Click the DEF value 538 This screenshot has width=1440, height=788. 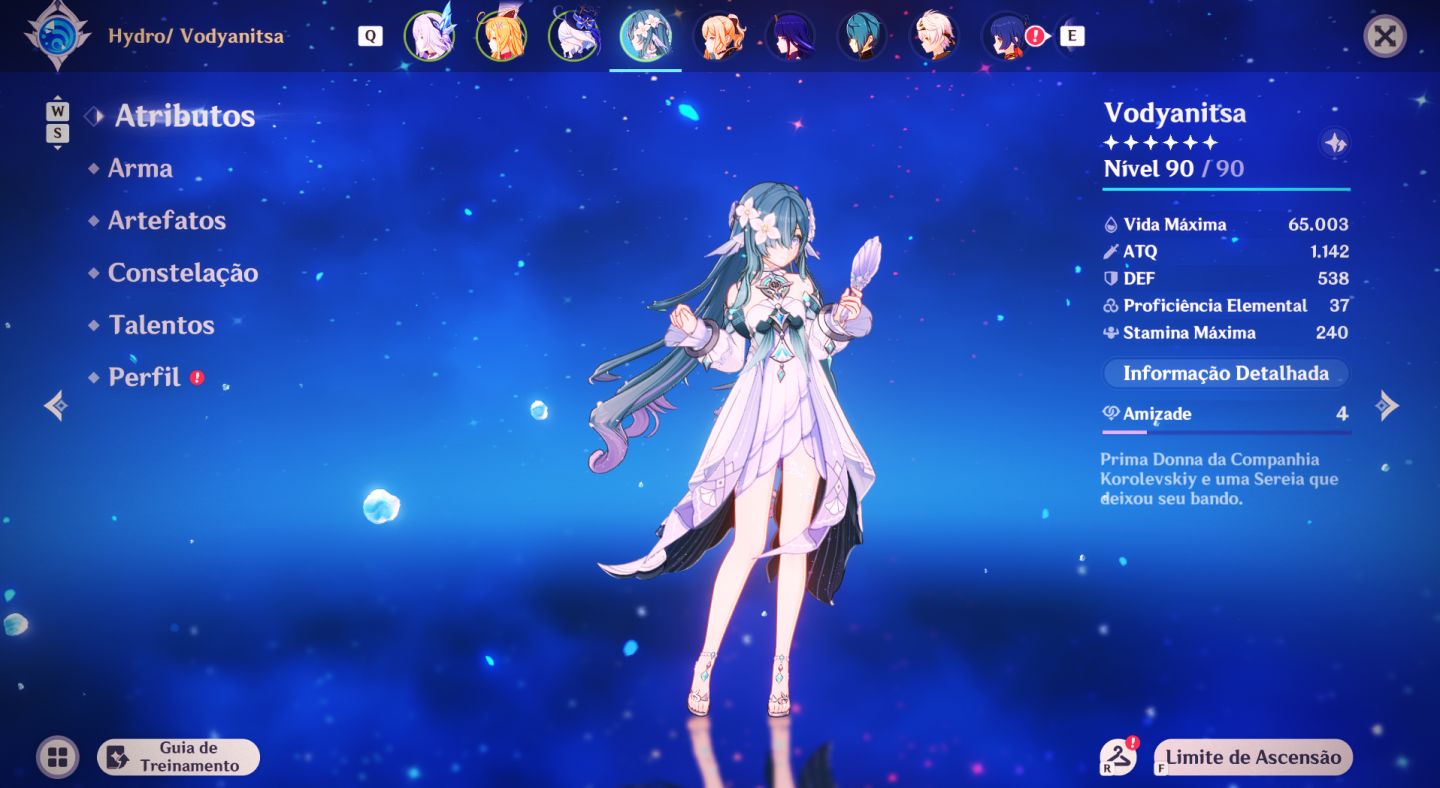pyautogui.click(x=1333, y=278)
